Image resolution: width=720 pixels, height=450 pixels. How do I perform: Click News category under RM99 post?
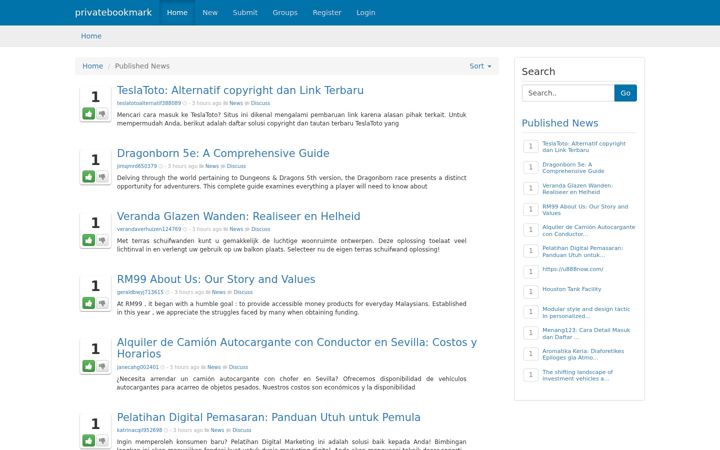(219, 292)
